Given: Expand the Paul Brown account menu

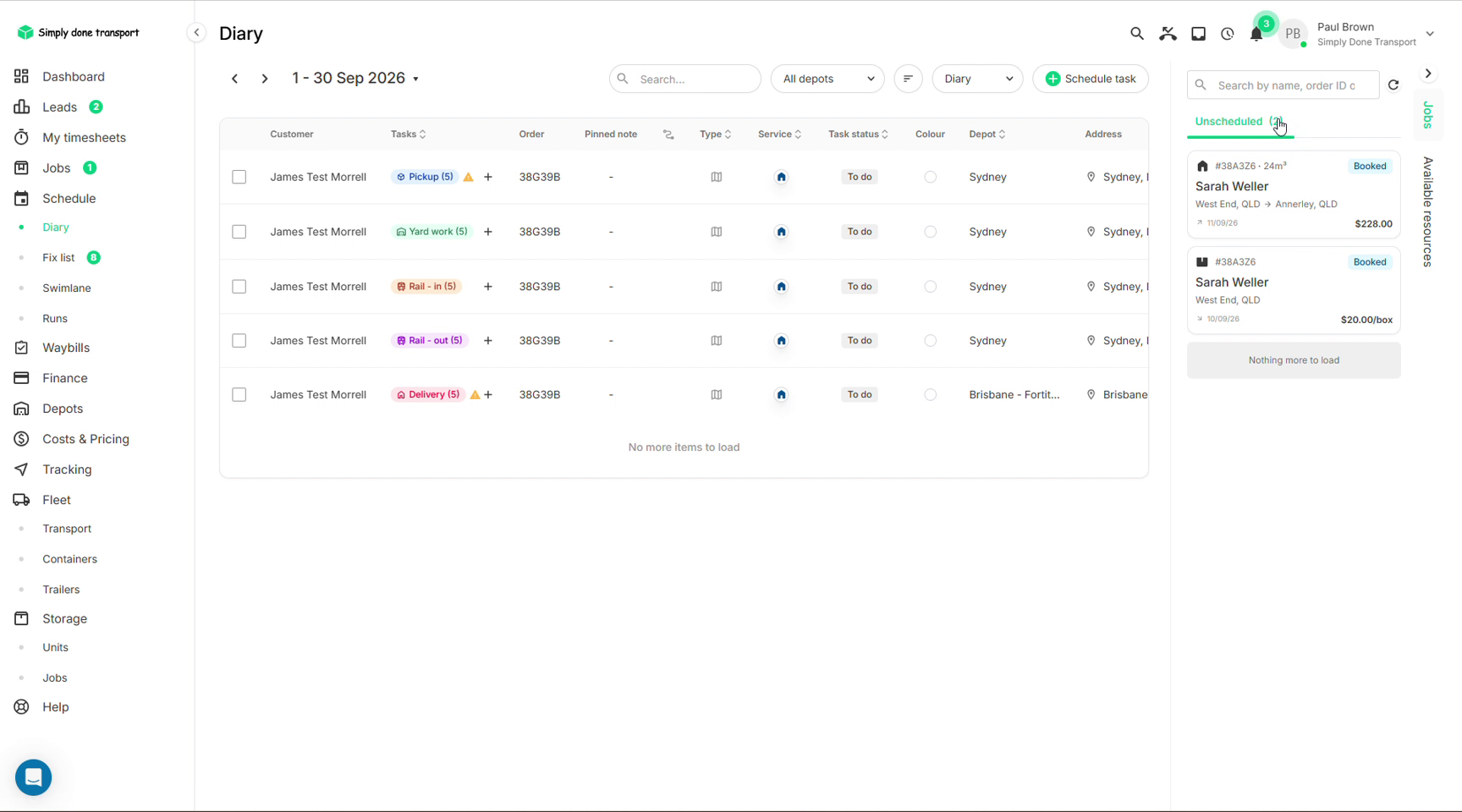Looking at the screenshot, I should pos(1430,34).
